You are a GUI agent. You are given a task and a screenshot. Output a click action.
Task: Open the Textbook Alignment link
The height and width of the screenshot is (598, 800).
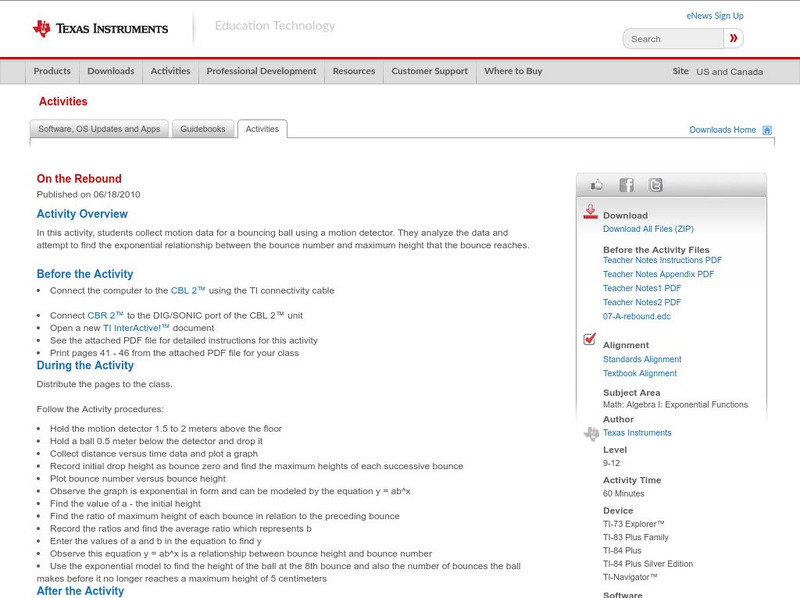[x=640, y=373]
